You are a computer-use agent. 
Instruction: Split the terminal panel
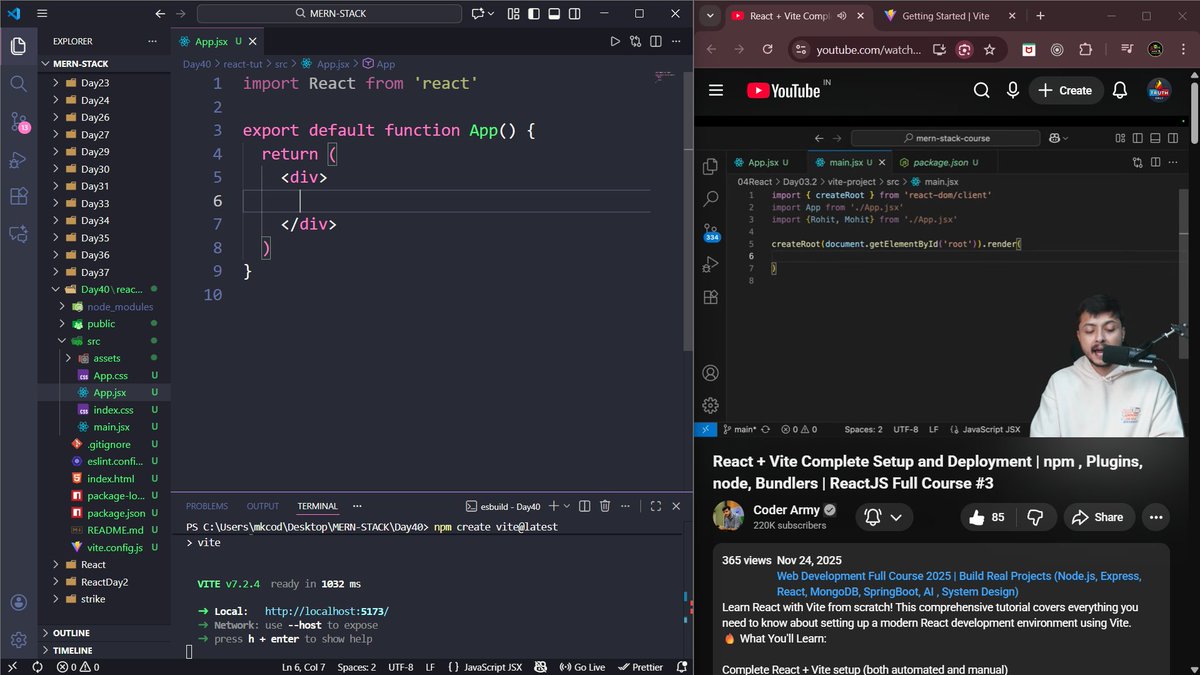[585, 506]
